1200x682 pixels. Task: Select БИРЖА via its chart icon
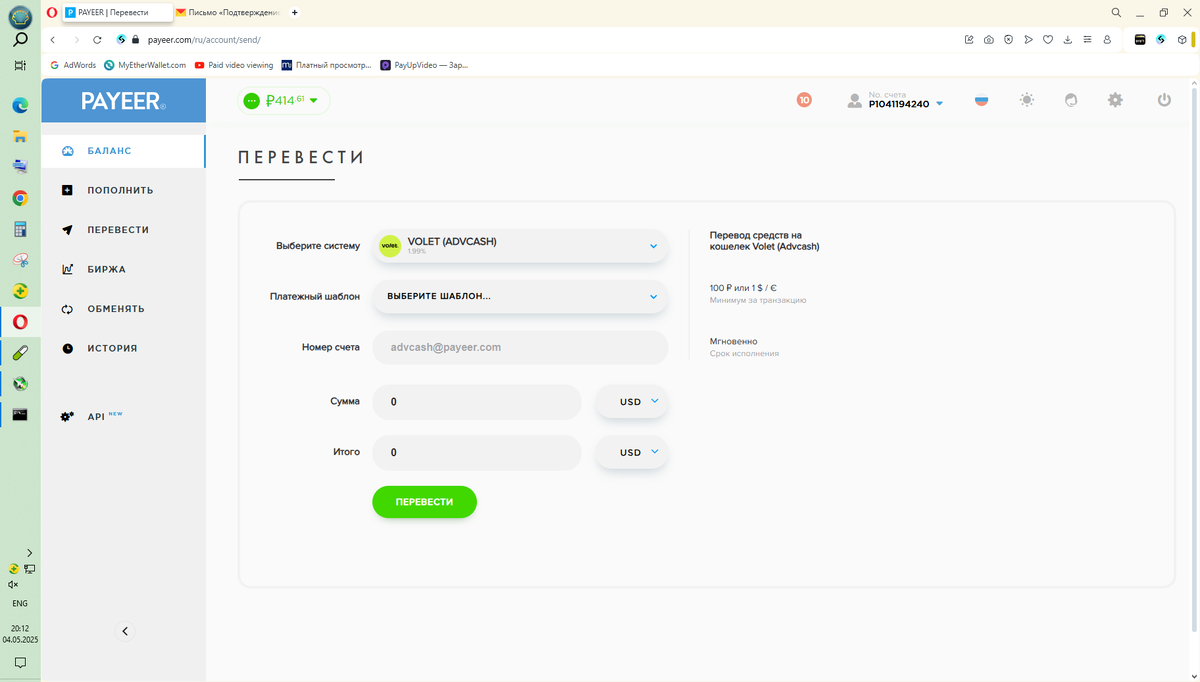click(x=65, y=269)
